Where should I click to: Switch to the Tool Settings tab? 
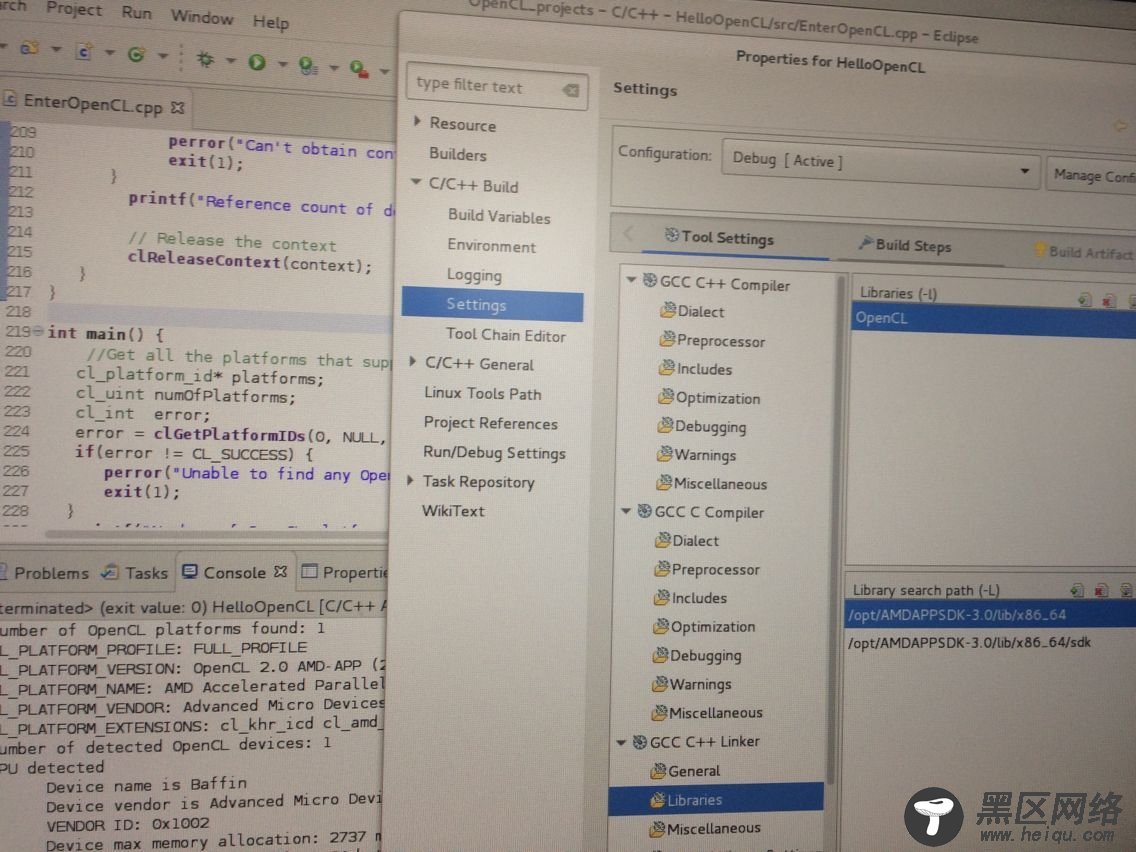point(719,237)
